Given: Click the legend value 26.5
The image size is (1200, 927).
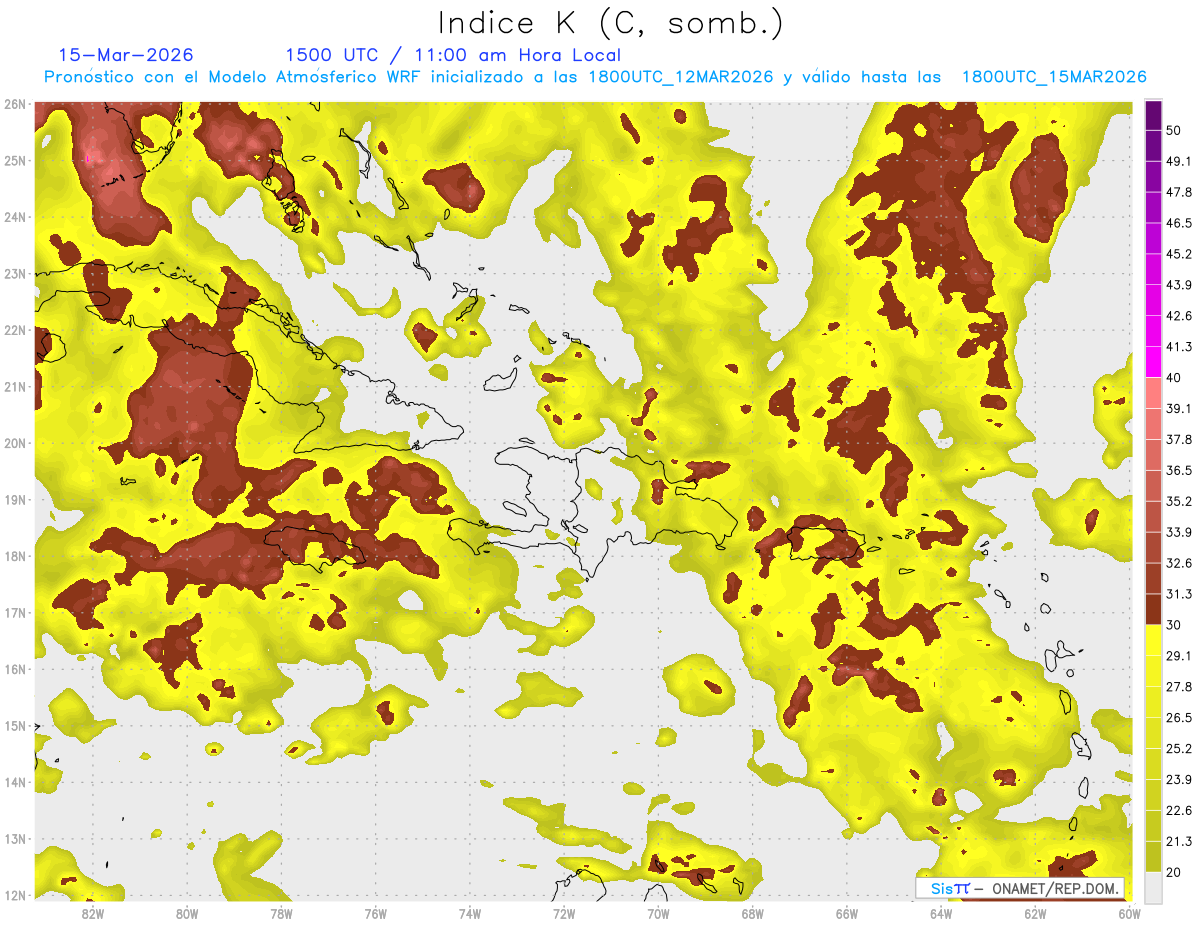Looking at the screenshot, I should [1178, 718].
